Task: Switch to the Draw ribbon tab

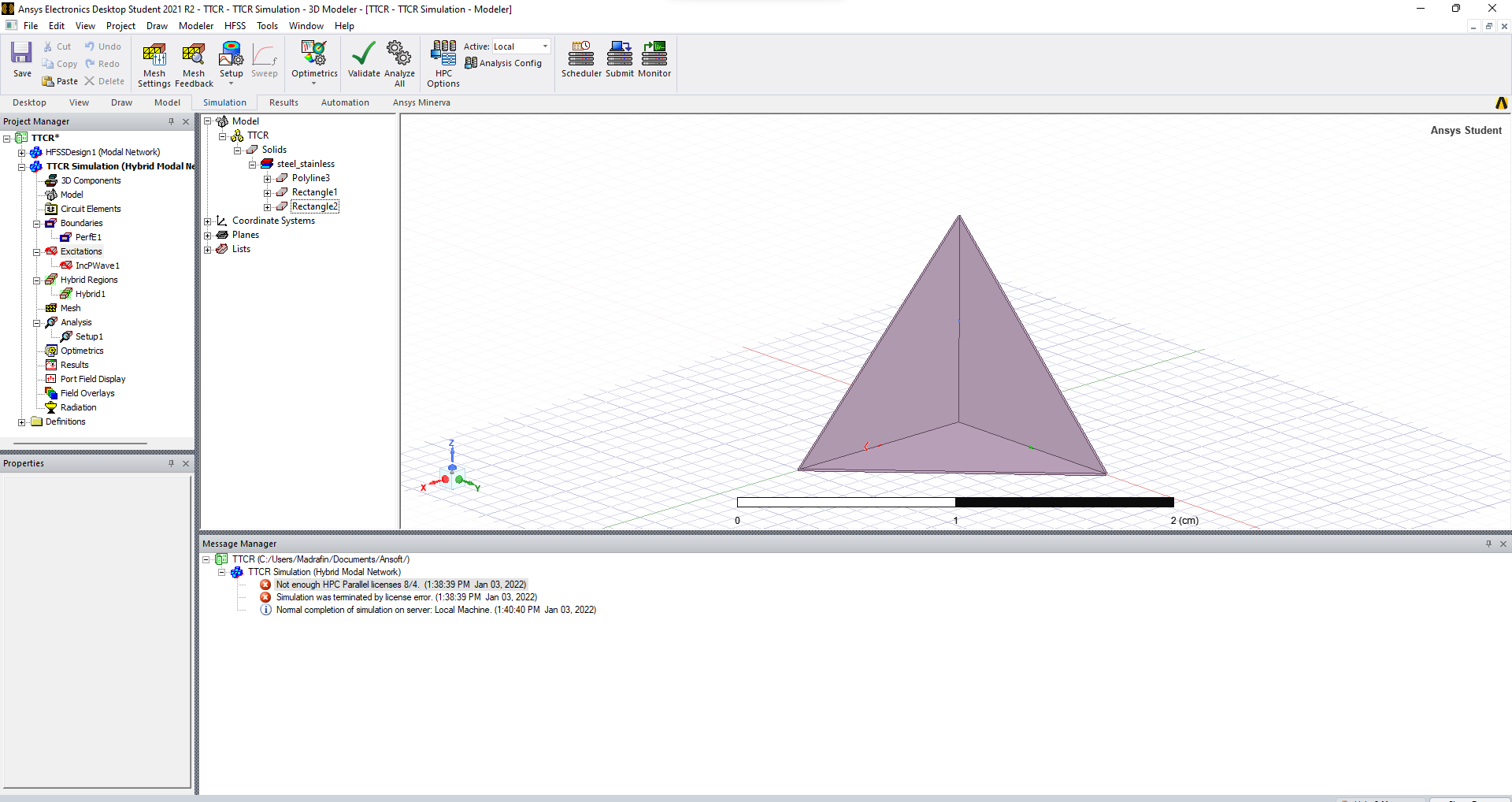Action: click(x=121, y=102)
